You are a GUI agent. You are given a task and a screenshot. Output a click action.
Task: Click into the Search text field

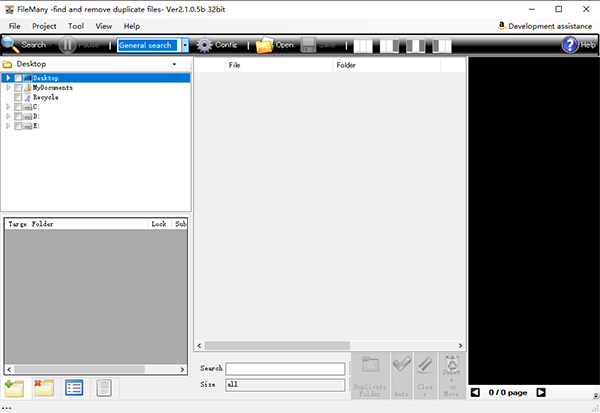pos(285,369)
